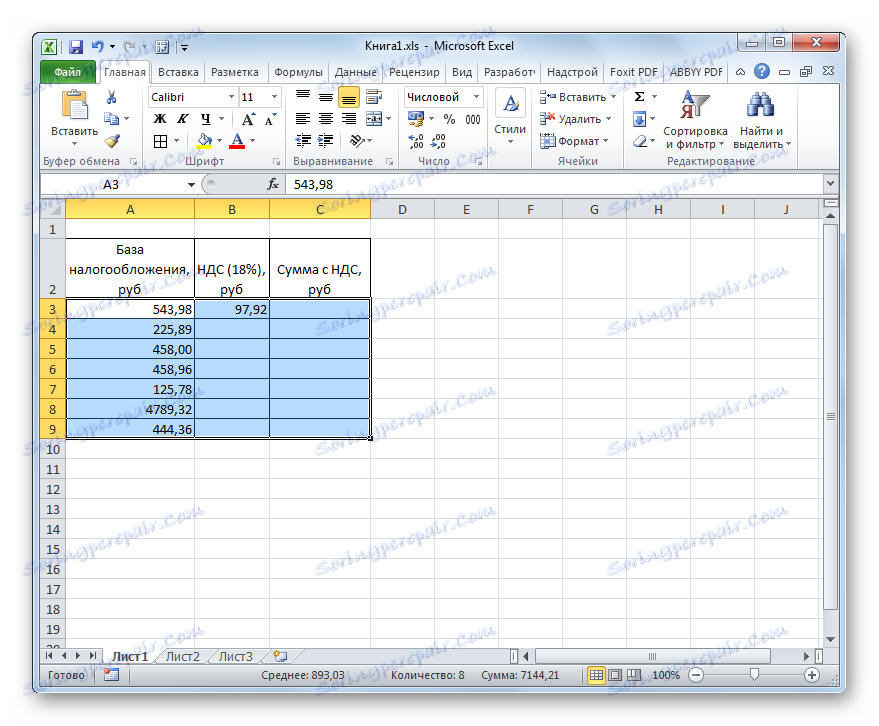This screenshot has height=726, width=879.
Task: Click the Percent Style icon
Action: coord(449,119)
